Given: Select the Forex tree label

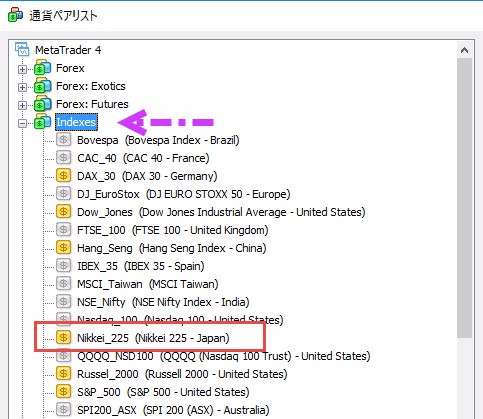Looking at the screenshot, I should (x=70, y=68).
